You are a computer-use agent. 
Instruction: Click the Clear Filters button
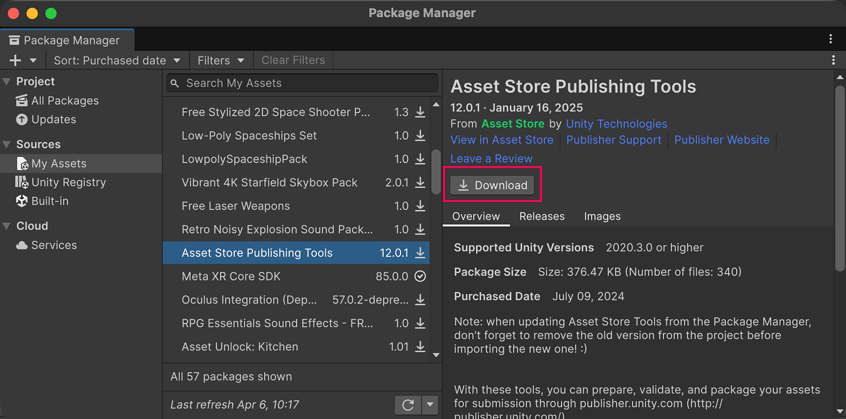pos(293,60)
